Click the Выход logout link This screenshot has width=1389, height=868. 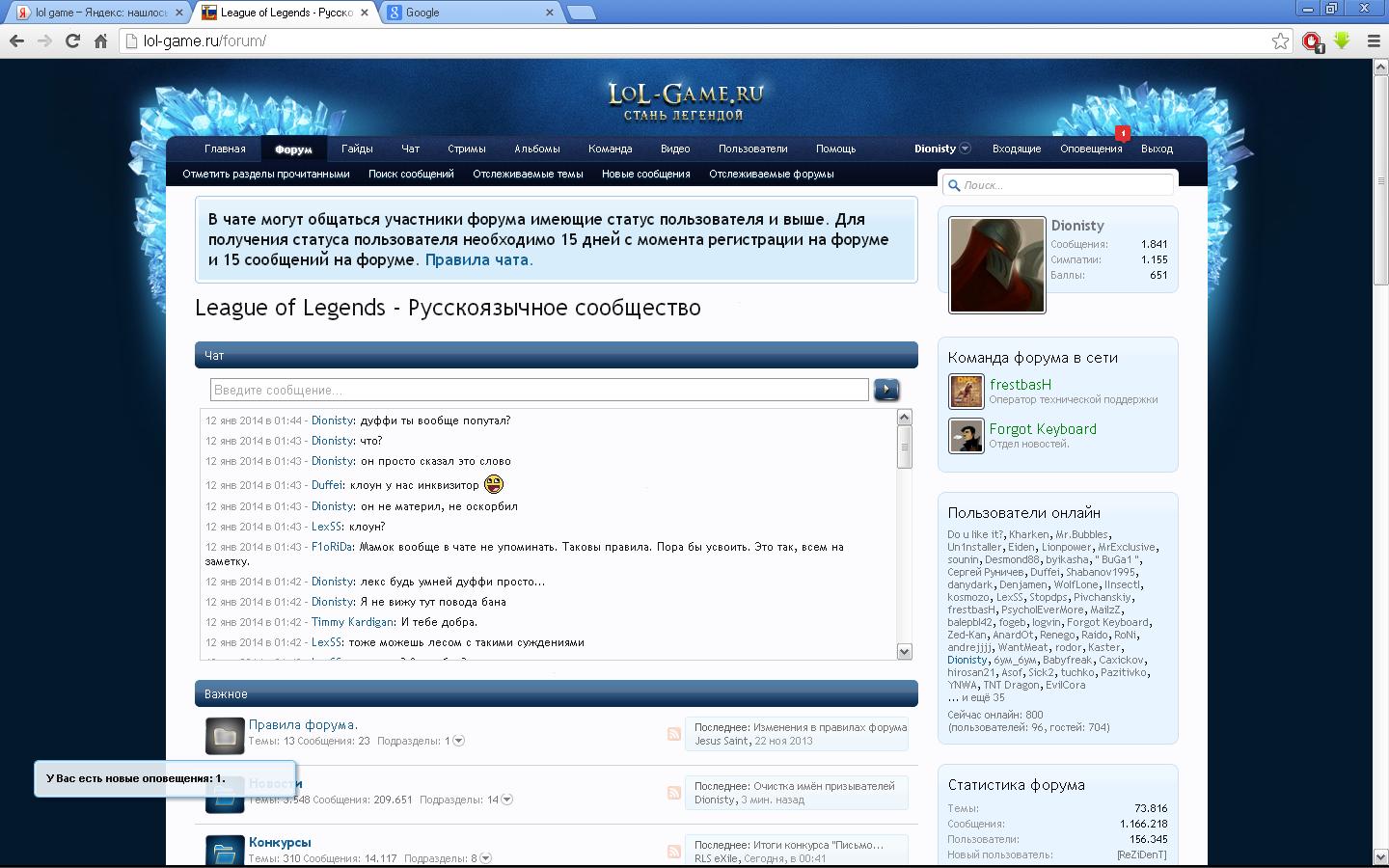coord(1157,149)
